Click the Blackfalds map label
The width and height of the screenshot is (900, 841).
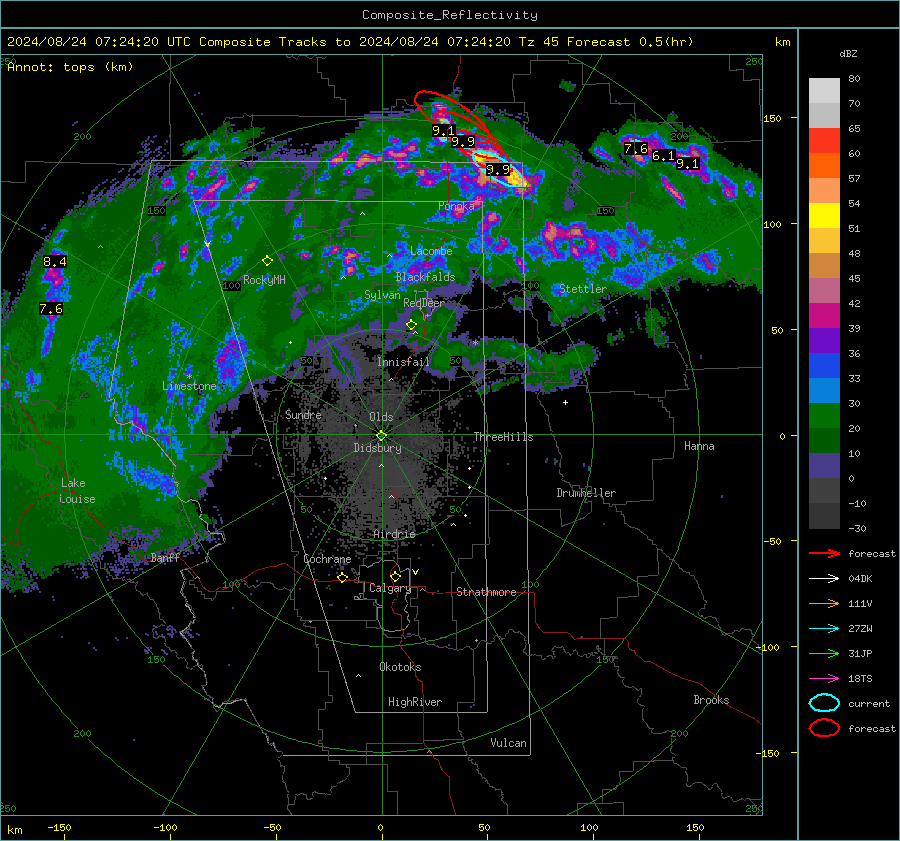tap(425, 277)
